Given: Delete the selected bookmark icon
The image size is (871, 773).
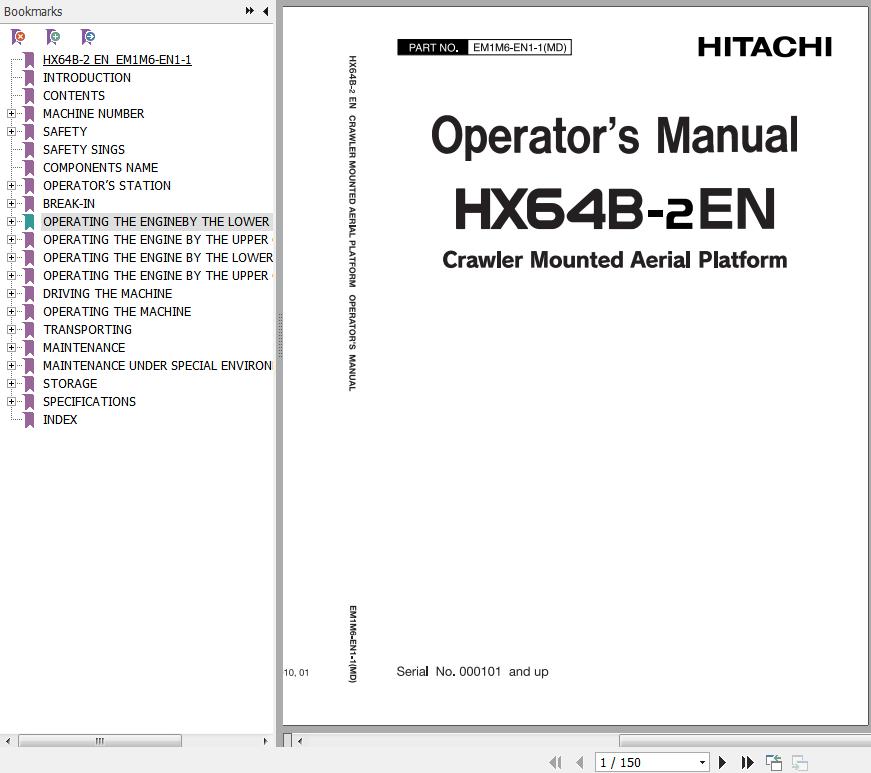Looking at the screenshot, I should click(x=18, y=37).
